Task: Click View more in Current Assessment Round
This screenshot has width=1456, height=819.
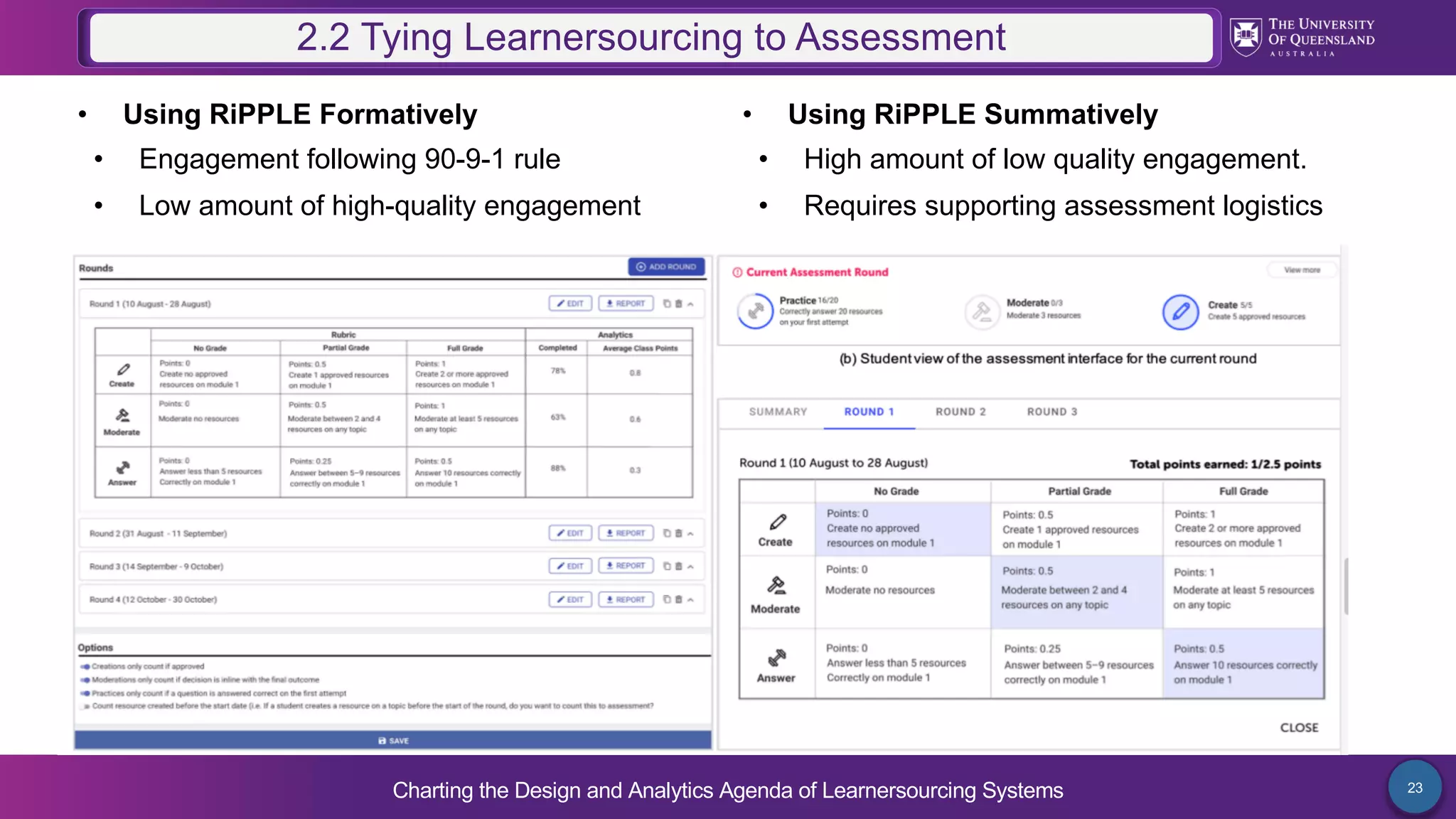Action: [1302, 270]
